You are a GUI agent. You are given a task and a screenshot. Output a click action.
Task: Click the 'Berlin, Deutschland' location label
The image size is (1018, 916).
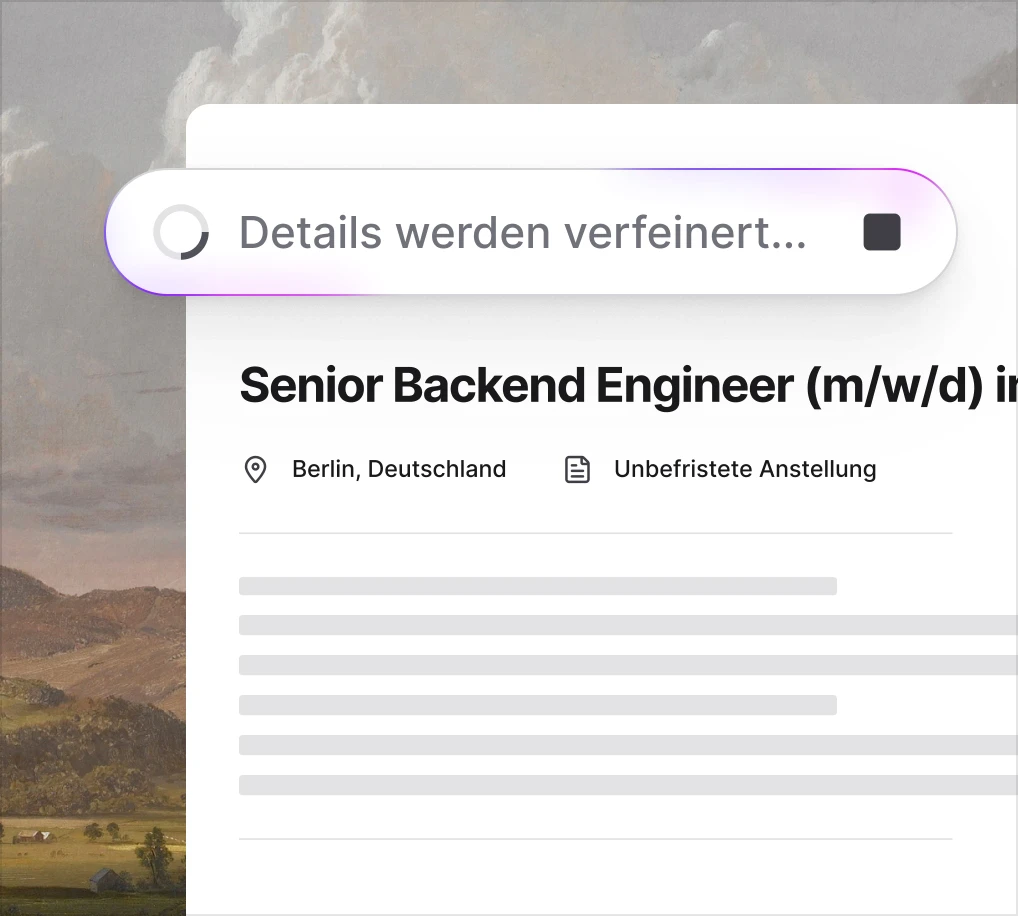point(399,469)
